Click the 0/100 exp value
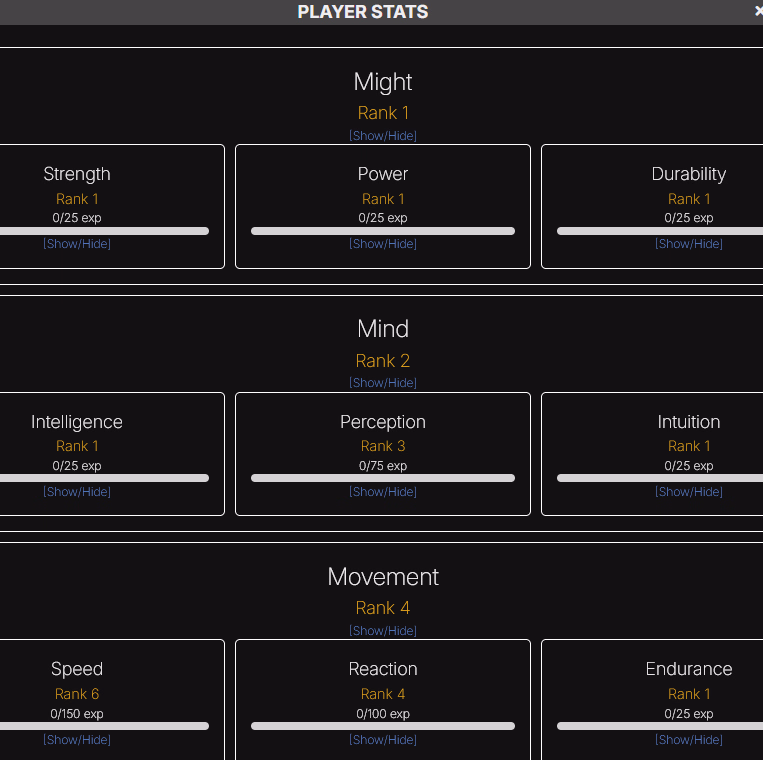The image size is (763, 760). [x=383, y=714]
